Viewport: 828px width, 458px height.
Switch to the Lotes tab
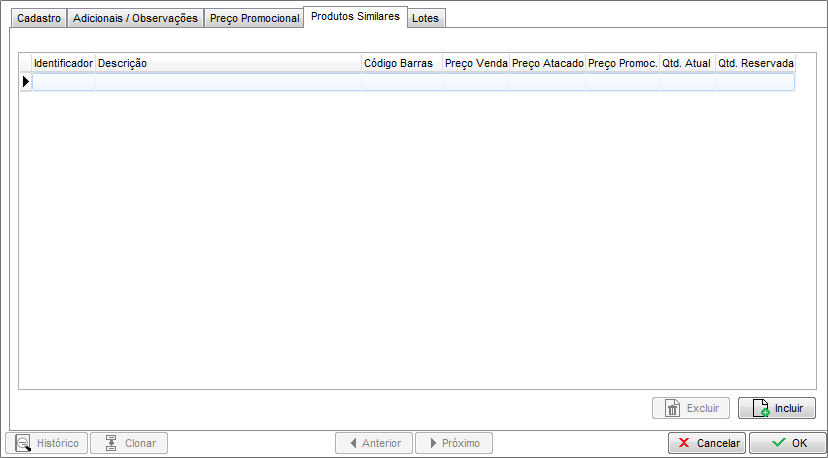425,18
